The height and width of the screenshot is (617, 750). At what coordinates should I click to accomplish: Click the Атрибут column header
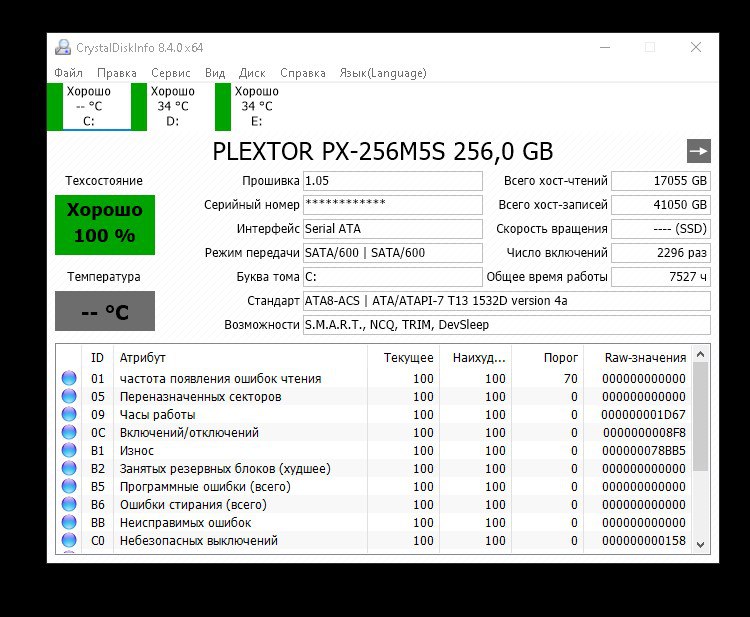pos(241,357)
